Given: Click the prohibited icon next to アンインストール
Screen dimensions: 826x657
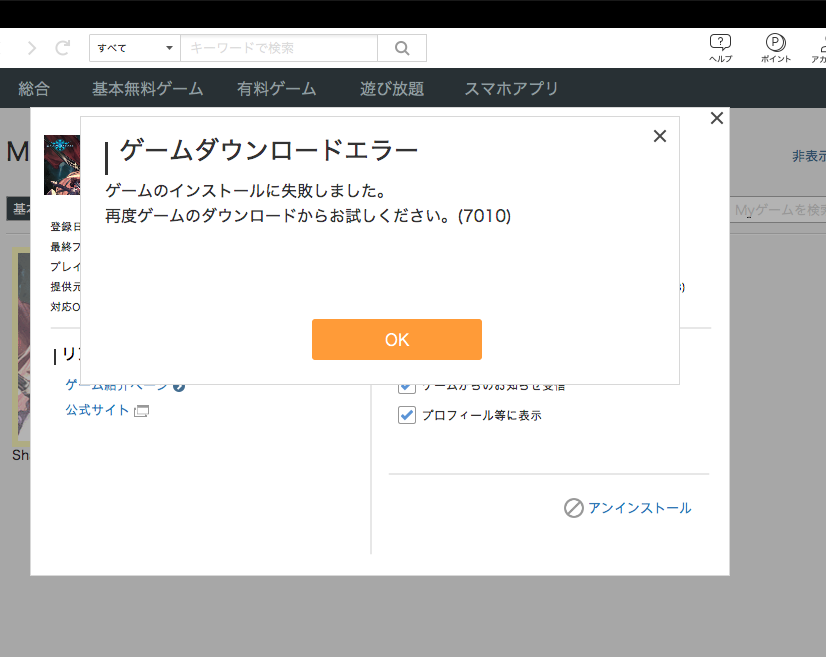Looking at the screenshot, I should (573, 508).
